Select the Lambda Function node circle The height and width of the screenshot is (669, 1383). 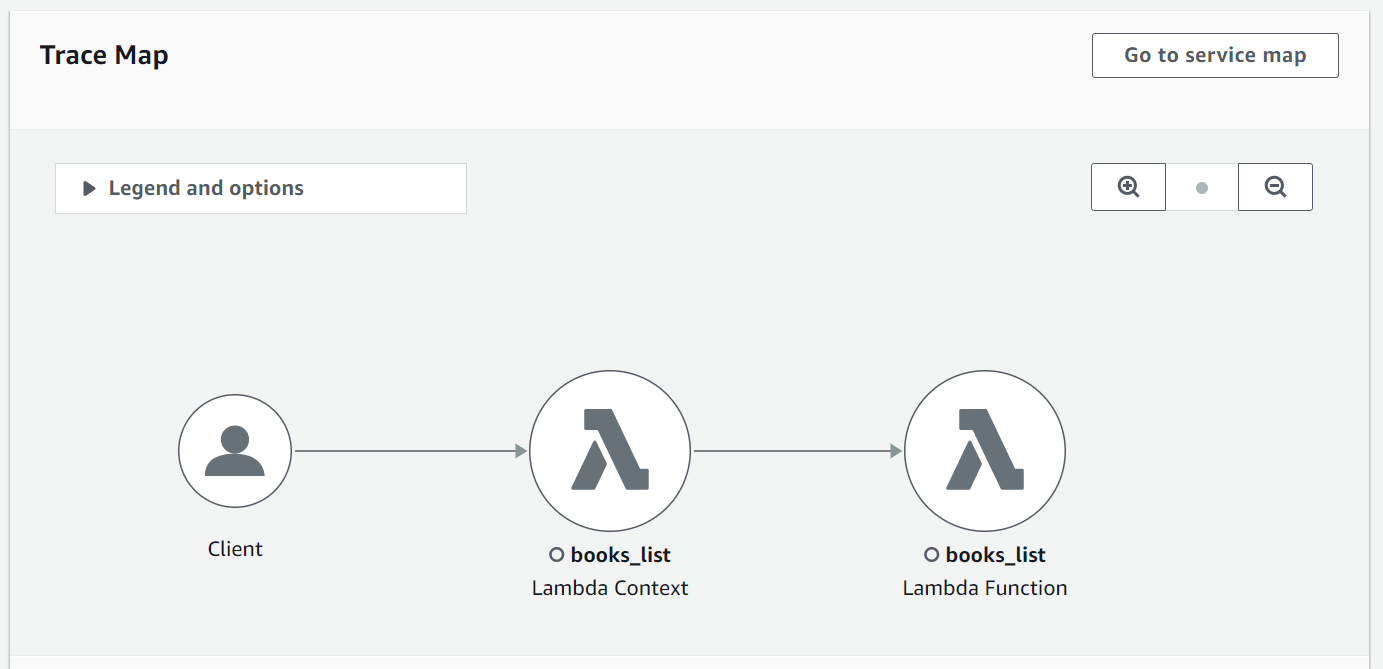[985, 451]
